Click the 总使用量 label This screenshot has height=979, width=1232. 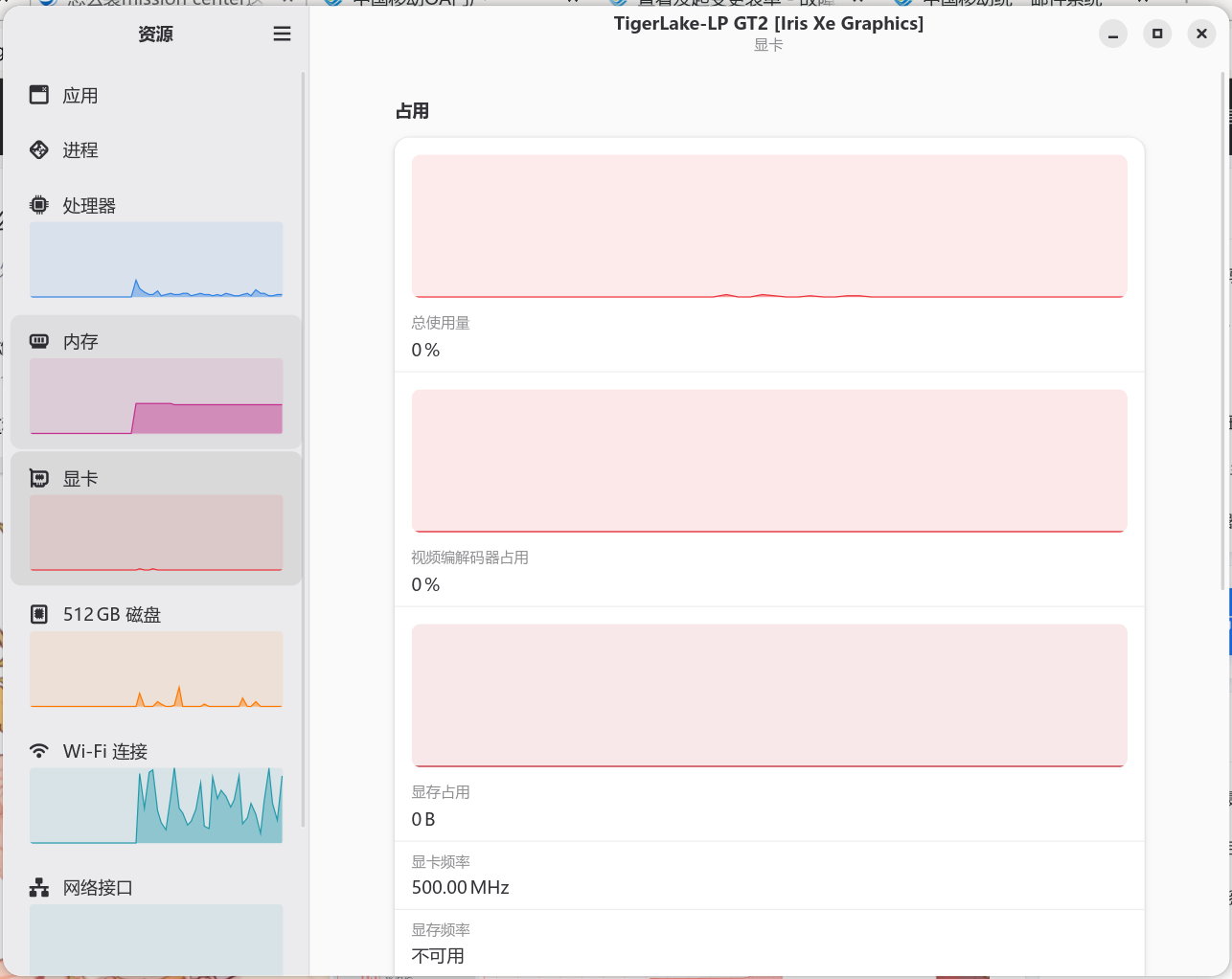pyautogui.click(x=441, y=323)
